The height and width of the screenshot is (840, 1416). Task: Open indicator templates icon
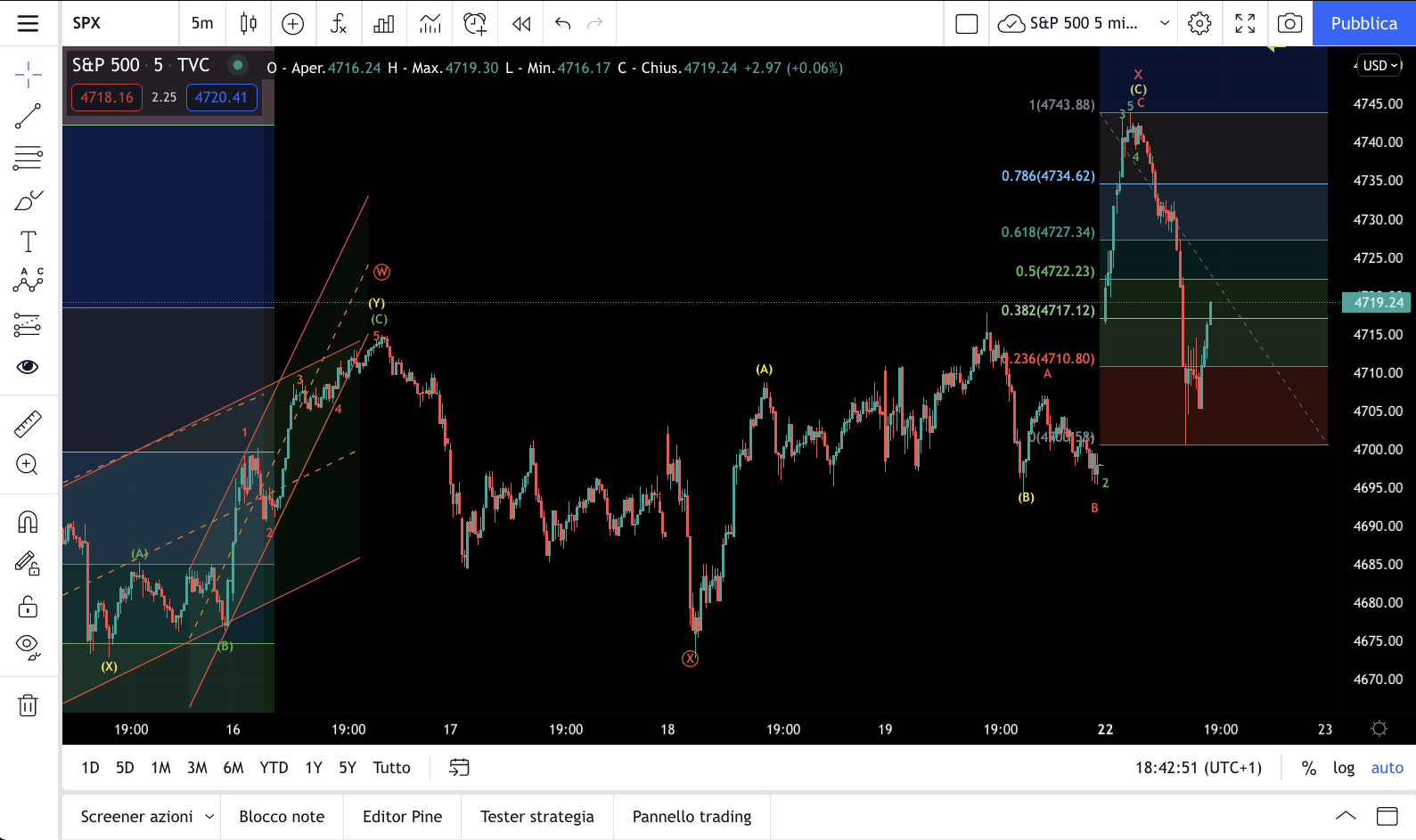430,23
